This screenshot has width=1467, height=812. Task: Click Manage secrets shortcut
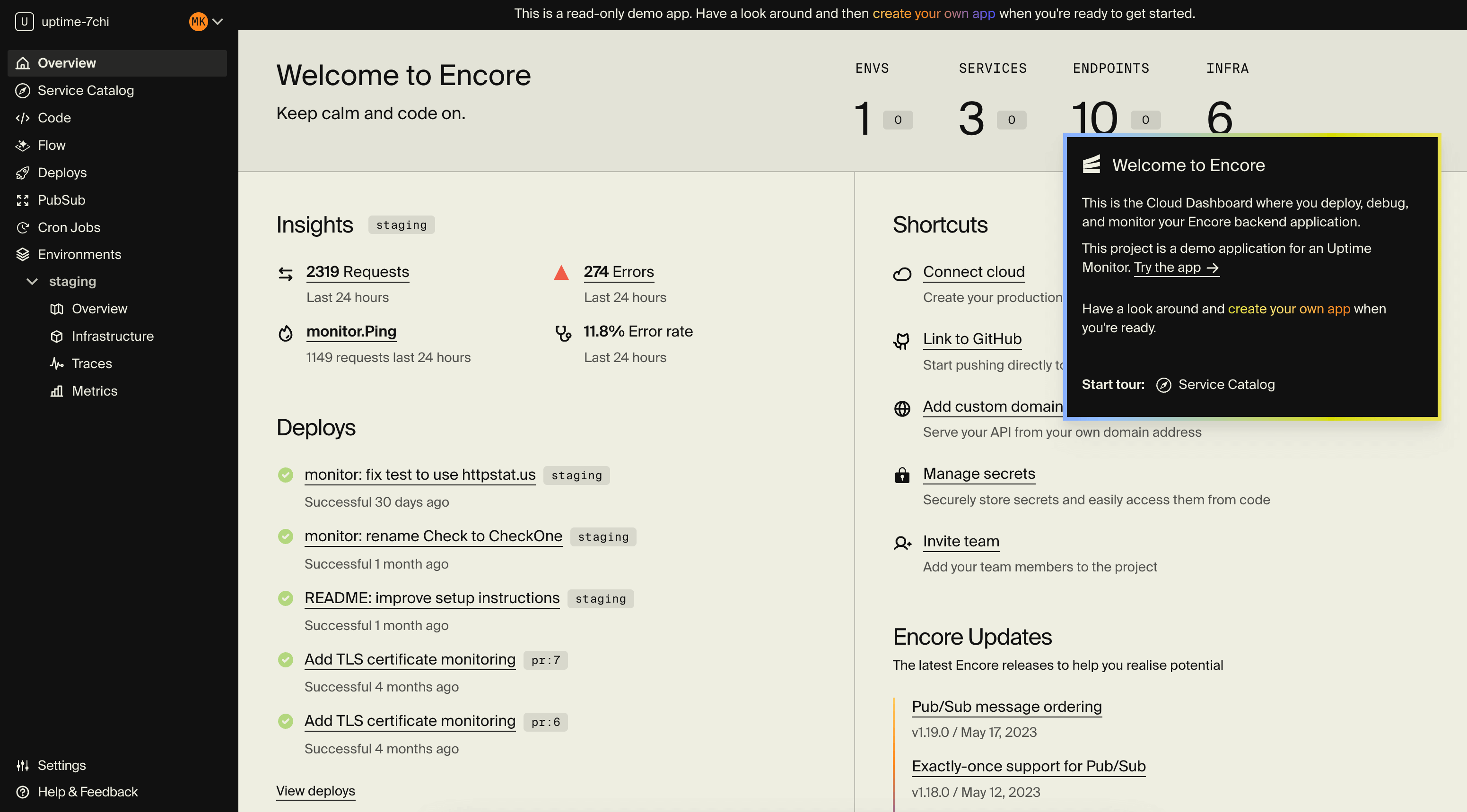(979, 474)
